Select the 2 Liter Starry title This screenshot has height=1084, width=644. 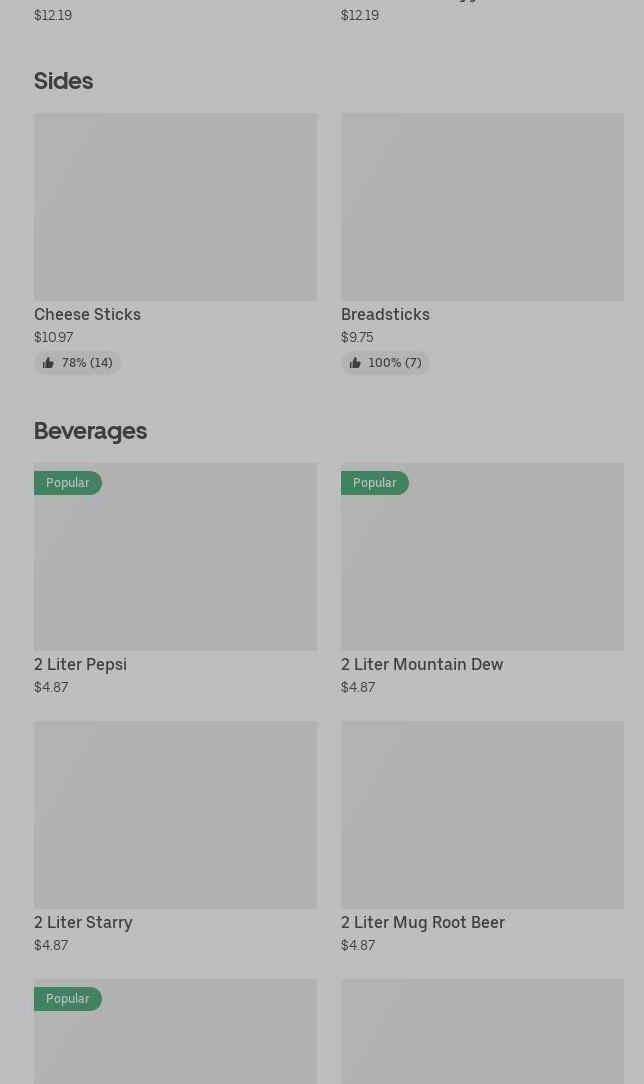pyautogui.click(x=83, y=922)
